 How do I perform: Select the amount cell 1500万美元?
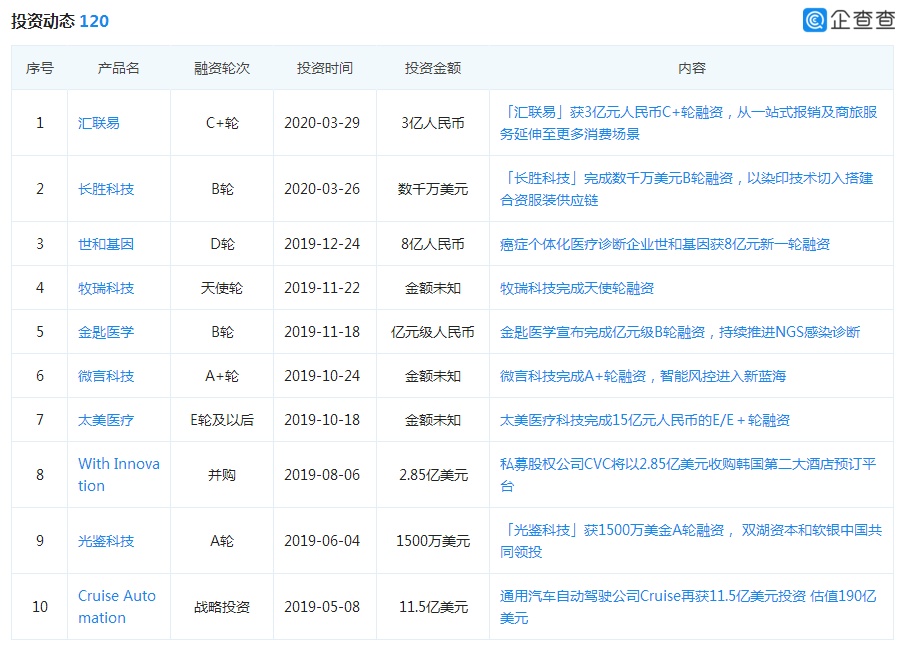pos(433,541)
